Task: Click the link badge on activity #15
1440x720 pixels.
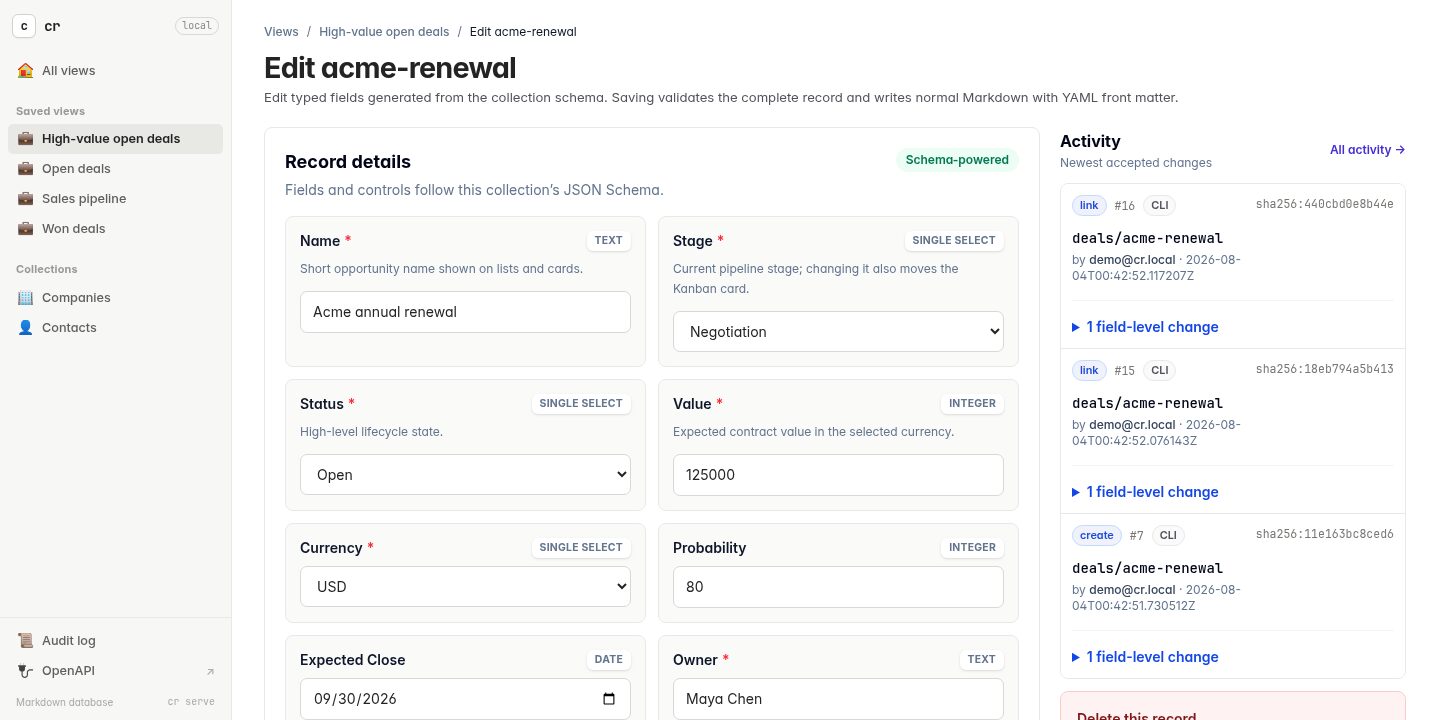Action: click(x=1089, y=370)
